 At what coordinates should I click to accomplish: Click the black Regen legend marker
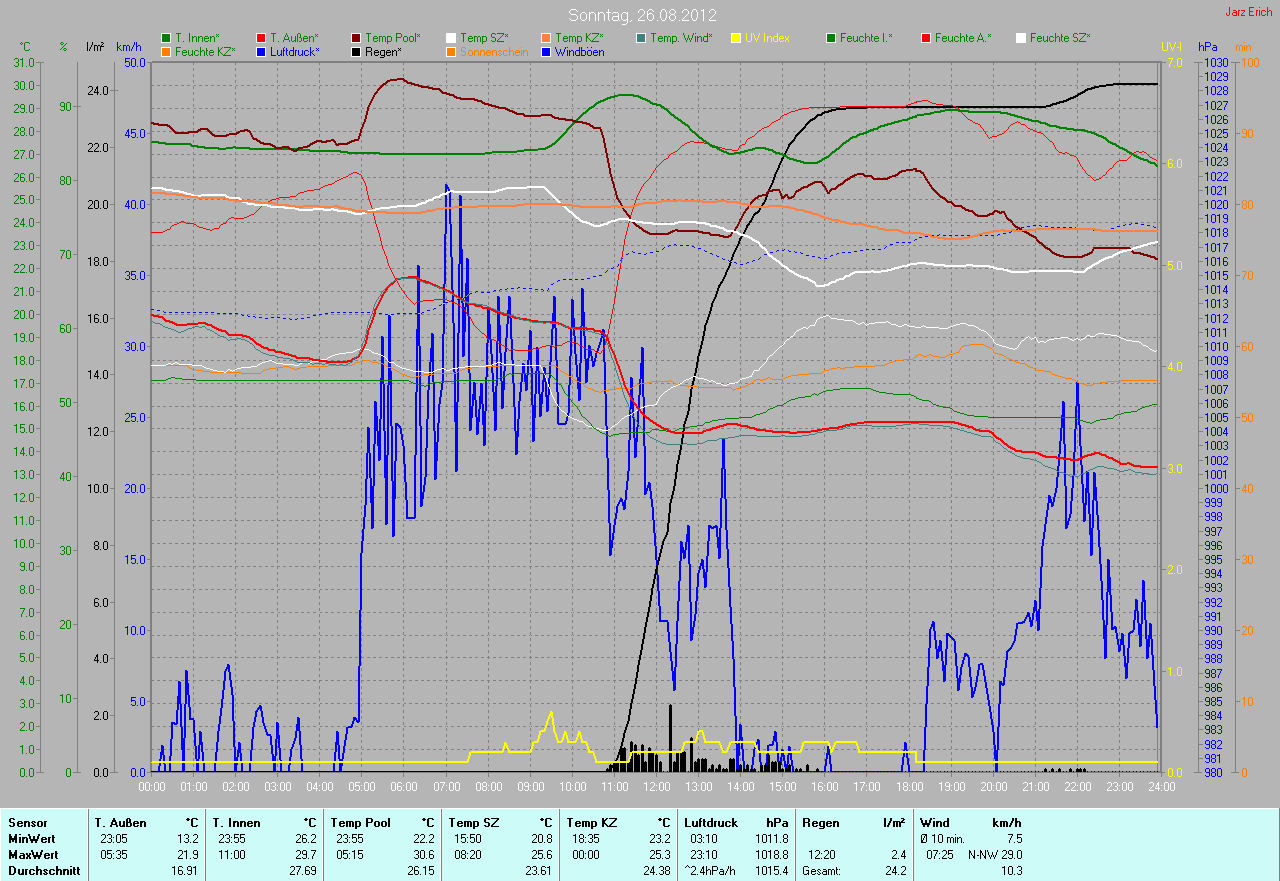coord(357,51)
